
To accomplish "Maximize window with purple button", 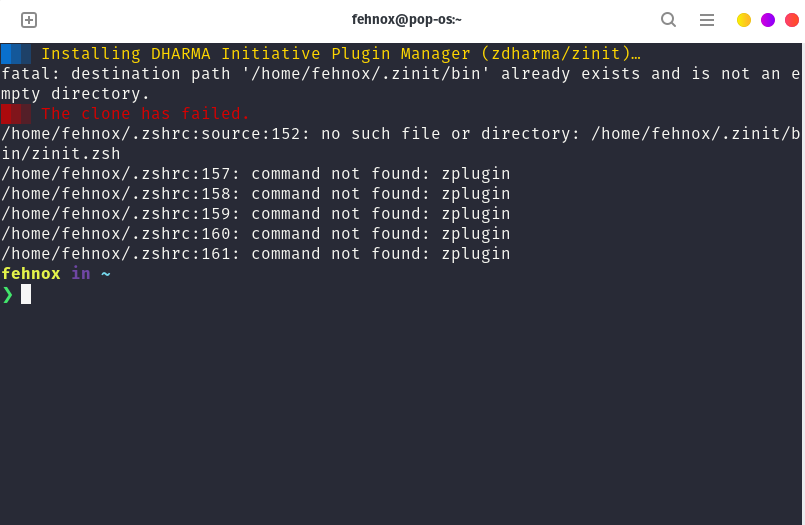I will (x=768, y=20).
